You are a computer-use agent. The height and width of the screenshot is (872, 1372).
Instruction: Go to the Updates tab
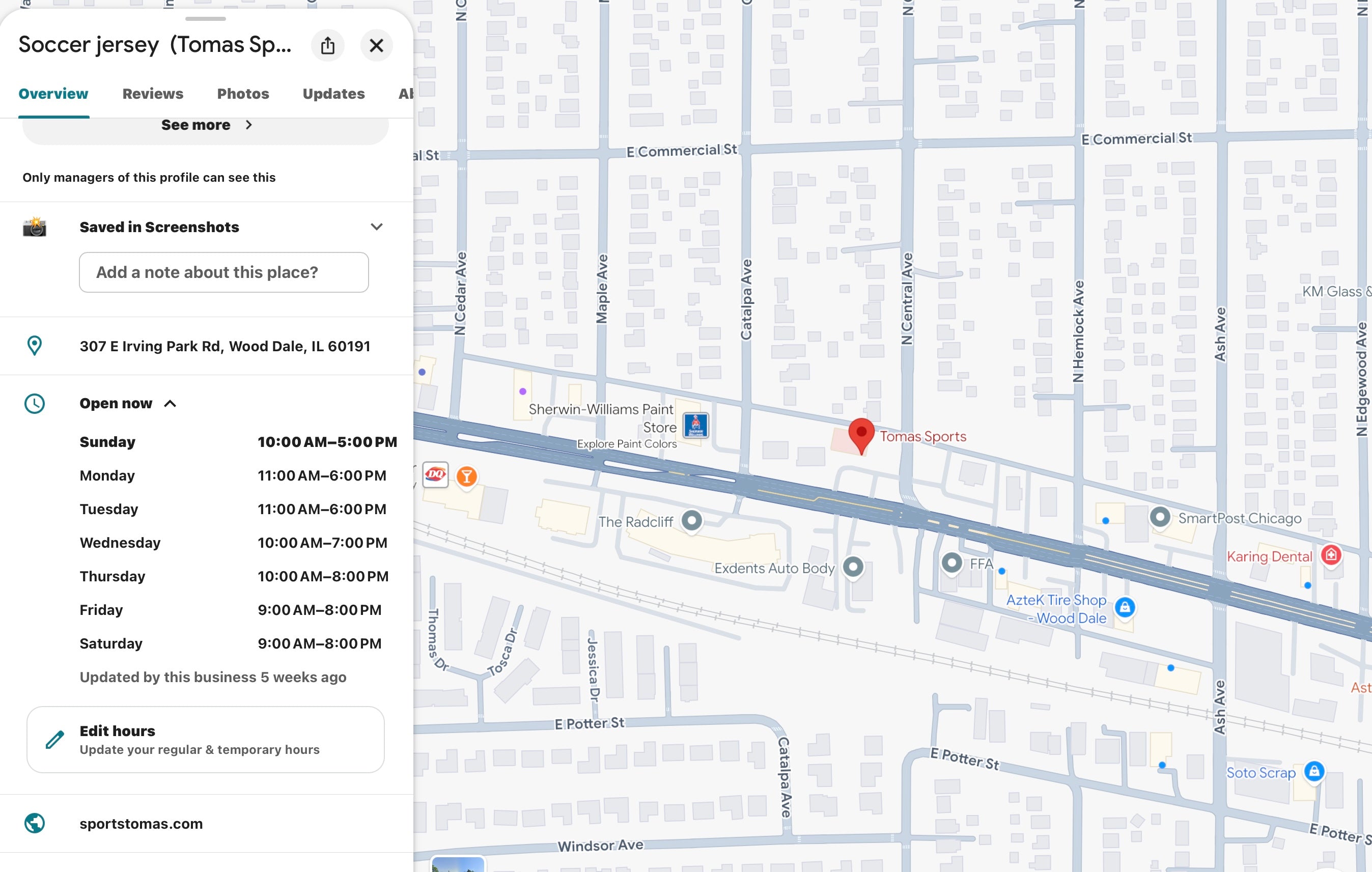coord(333,94)
